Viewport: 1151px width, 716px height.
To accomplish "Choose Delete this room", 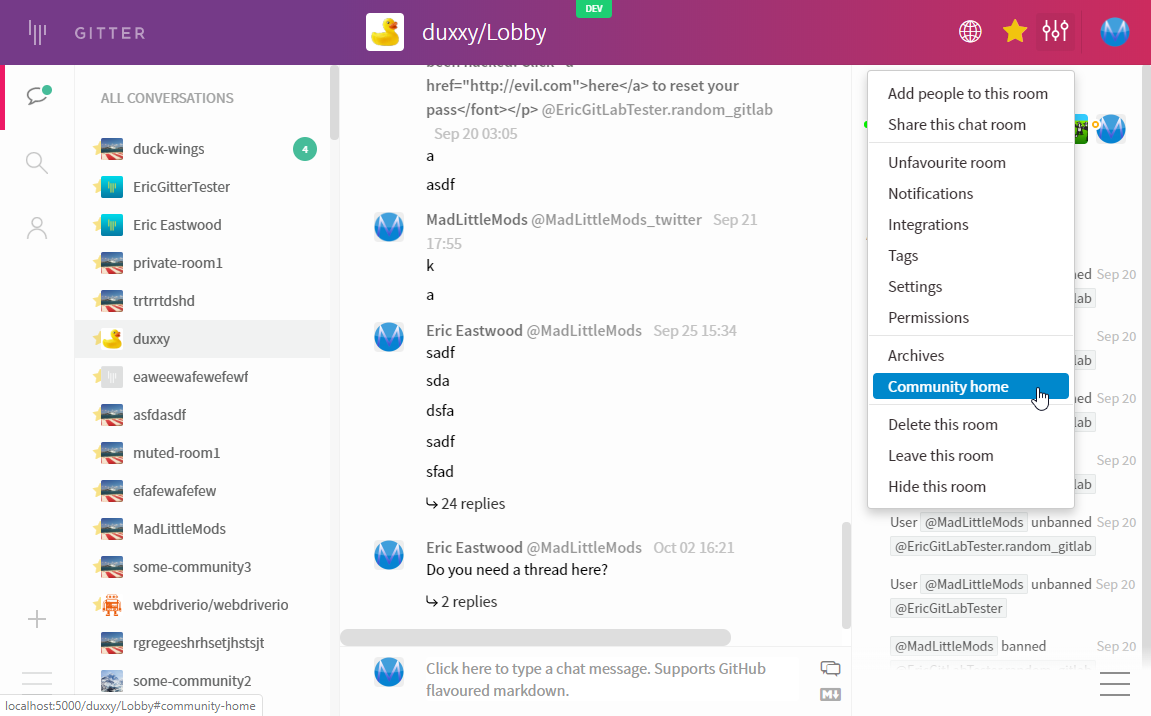I will click(x=970, y=424).
